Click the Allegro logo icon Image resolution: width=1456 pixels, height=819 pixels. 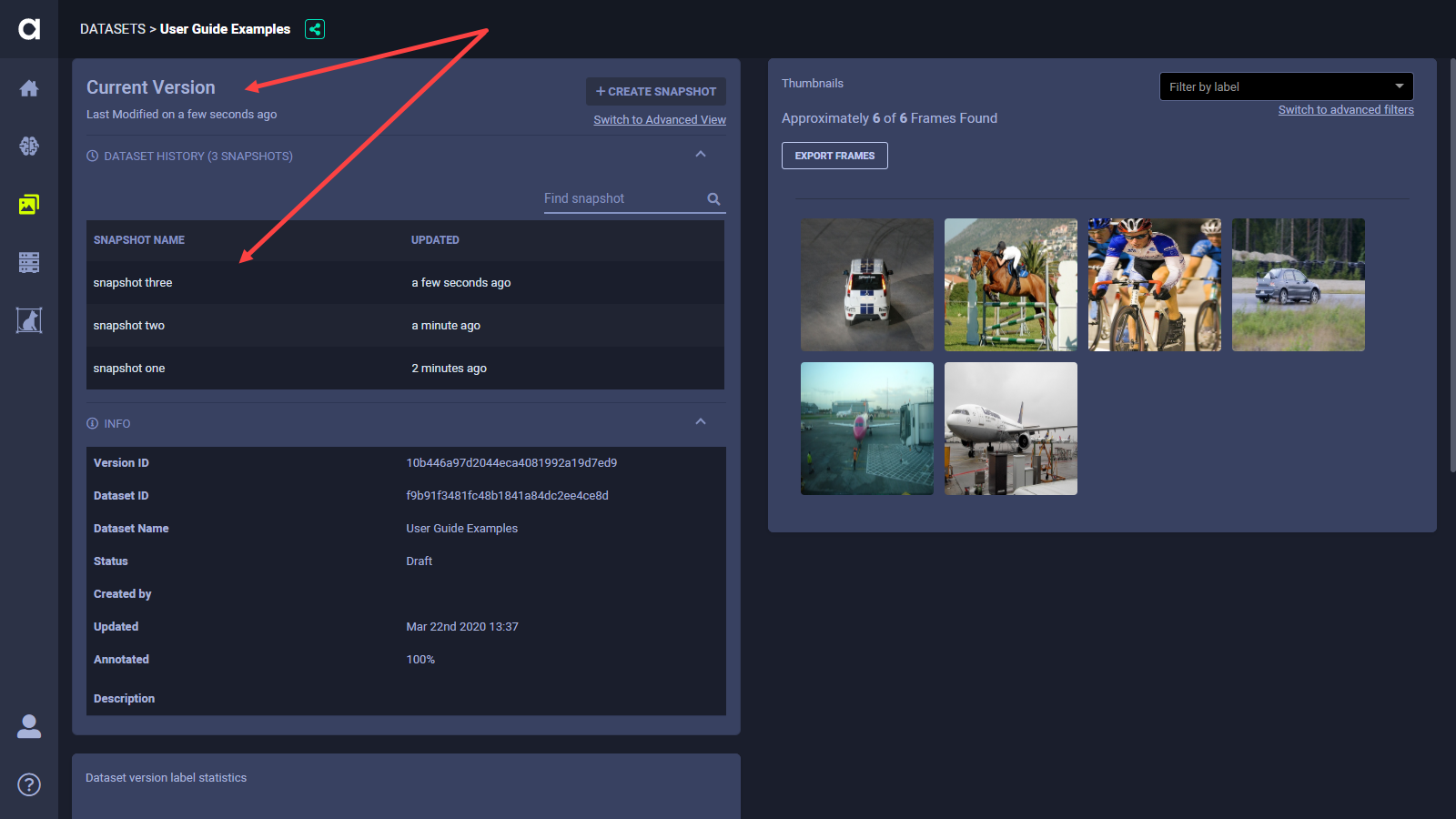[29, 29]
